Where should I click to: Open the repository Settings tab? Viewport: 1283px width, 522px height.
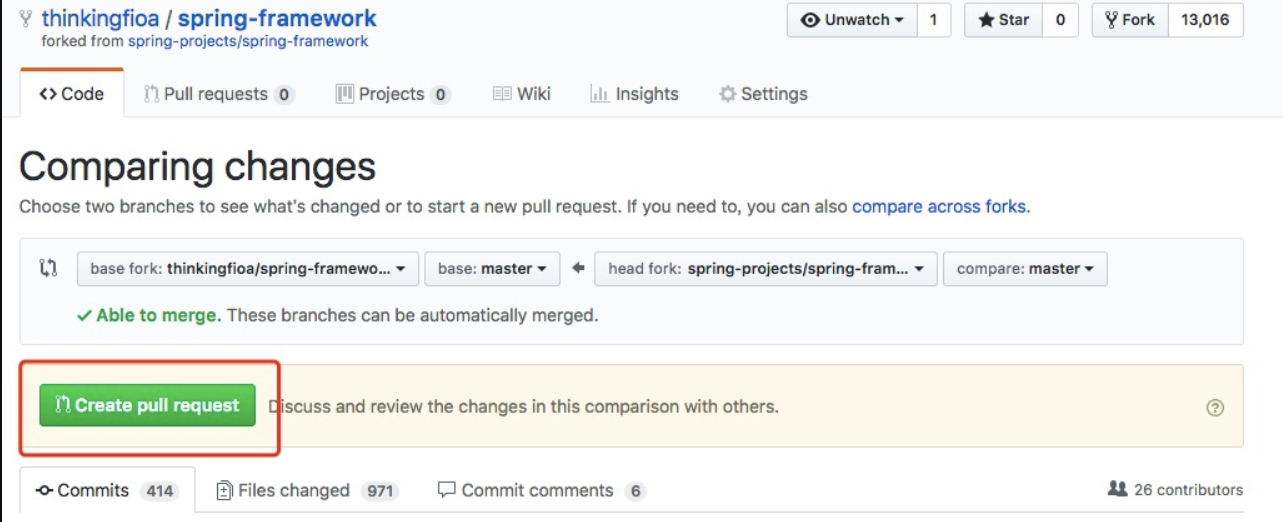pos(763,94)
